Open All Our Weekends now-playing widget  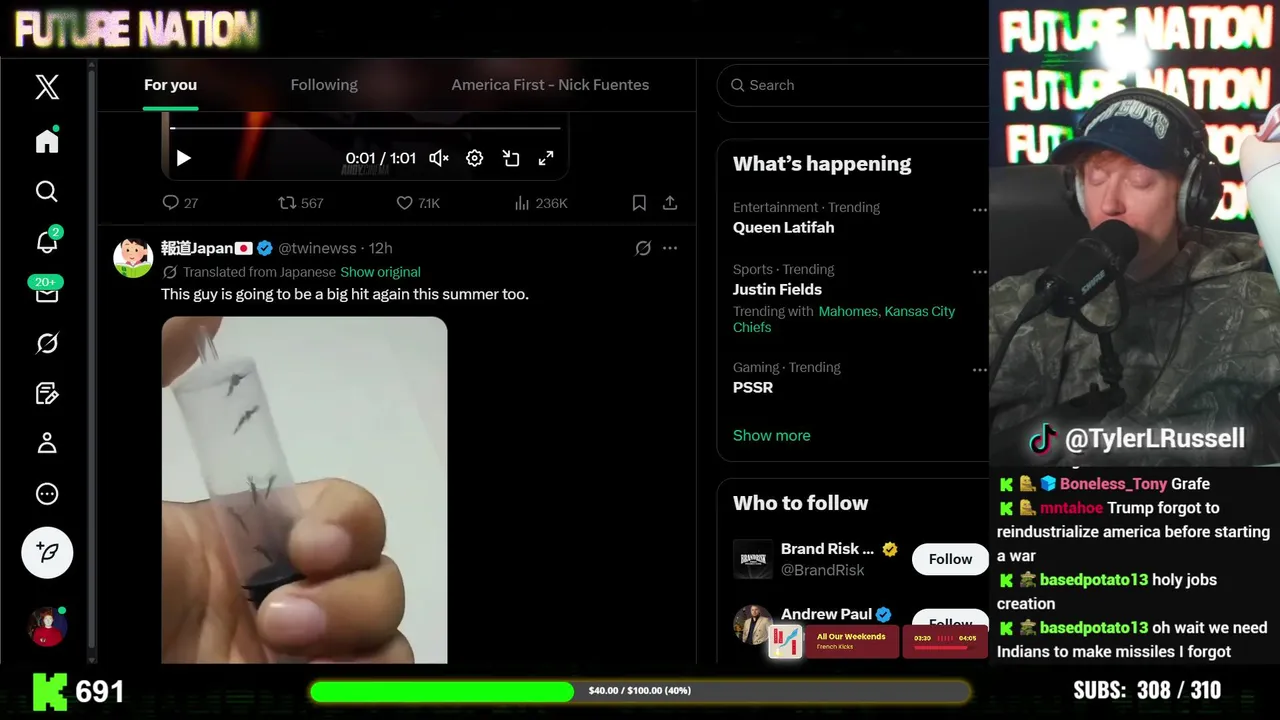(833, 641)
